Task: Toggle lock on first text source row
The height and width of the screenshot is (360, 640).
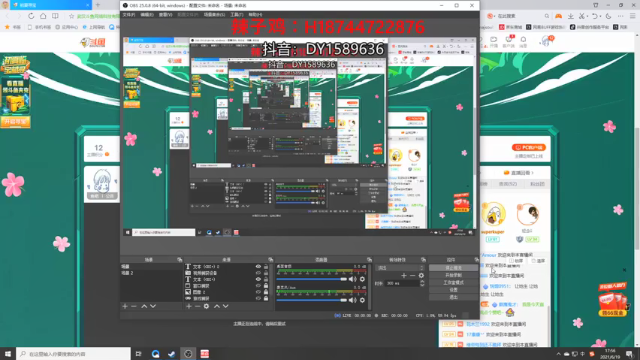Action: point(266,267)
